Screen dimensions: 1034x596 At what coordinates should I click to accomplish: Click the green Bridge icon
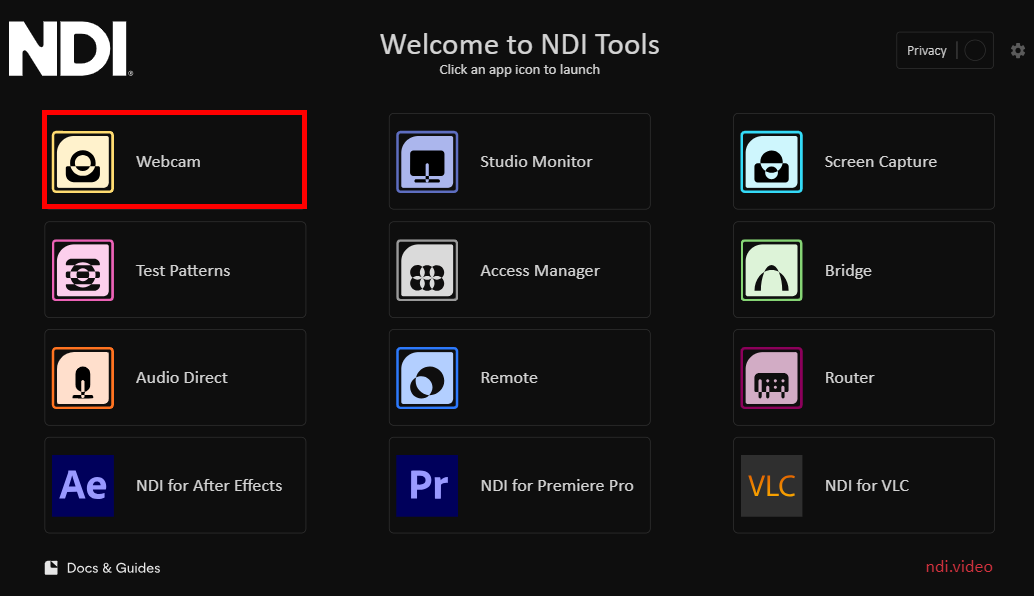click(771, 270)
